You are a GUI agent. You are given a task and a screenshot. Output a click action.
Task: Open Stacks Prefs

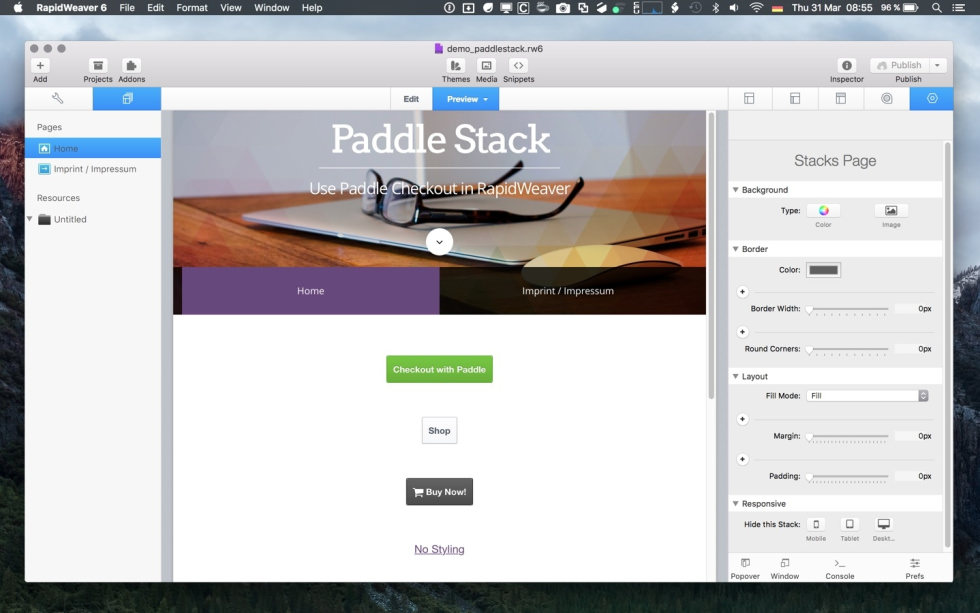(x=914, y=569)
